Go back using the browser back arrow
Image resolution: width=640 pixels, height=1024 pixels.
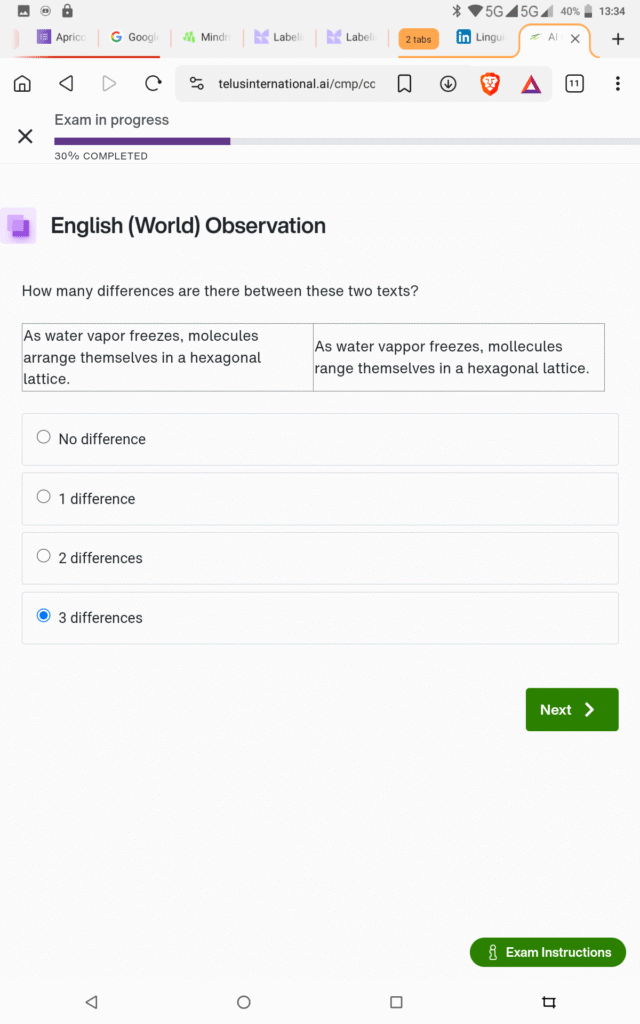click(x=66, y=84)
